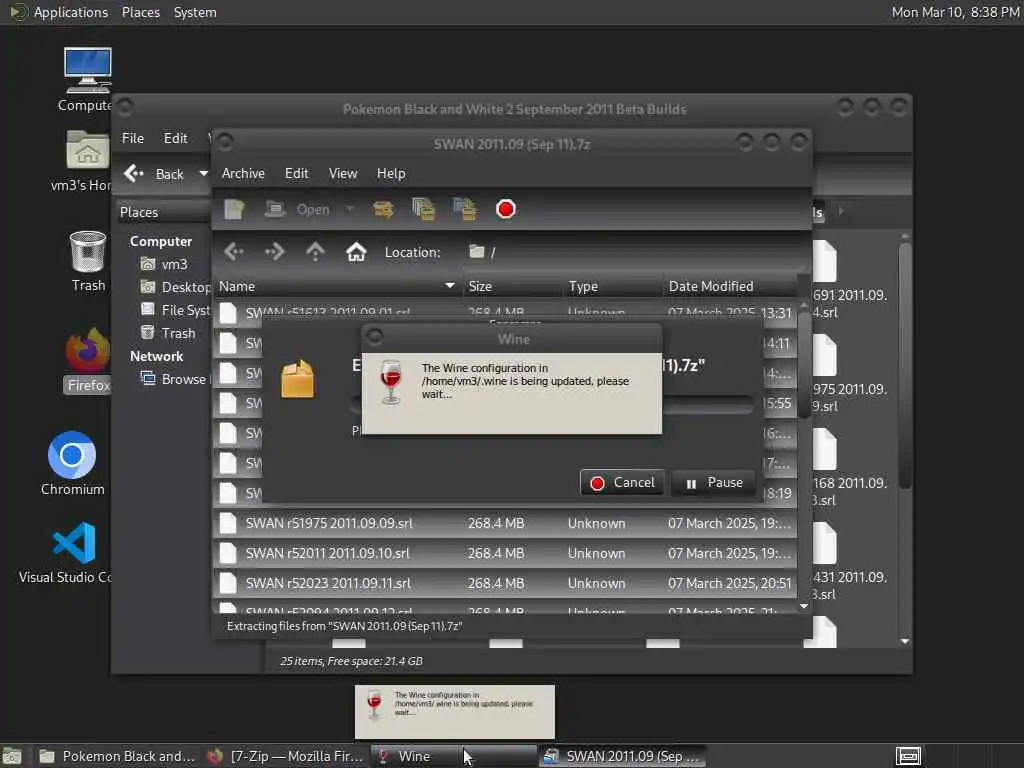Sort by Size column header
Screen dimensions: 1024x768
512,286
